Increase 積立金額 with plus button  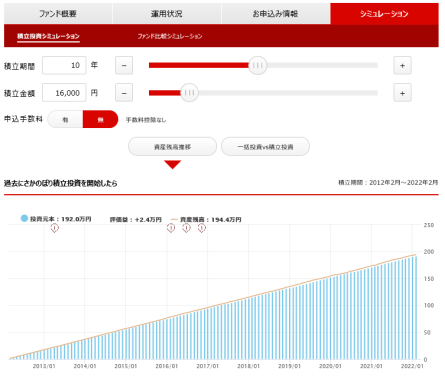[402, 93]
